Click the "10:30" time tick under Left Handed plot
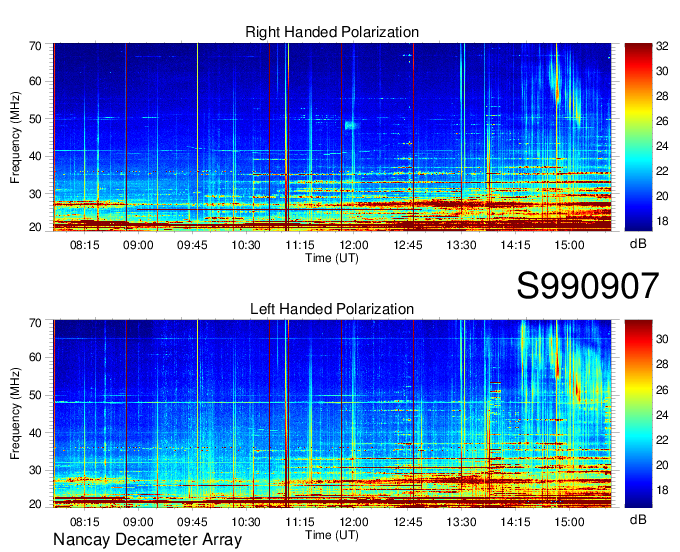Screen dimensions: 680x552 (246, 522)
